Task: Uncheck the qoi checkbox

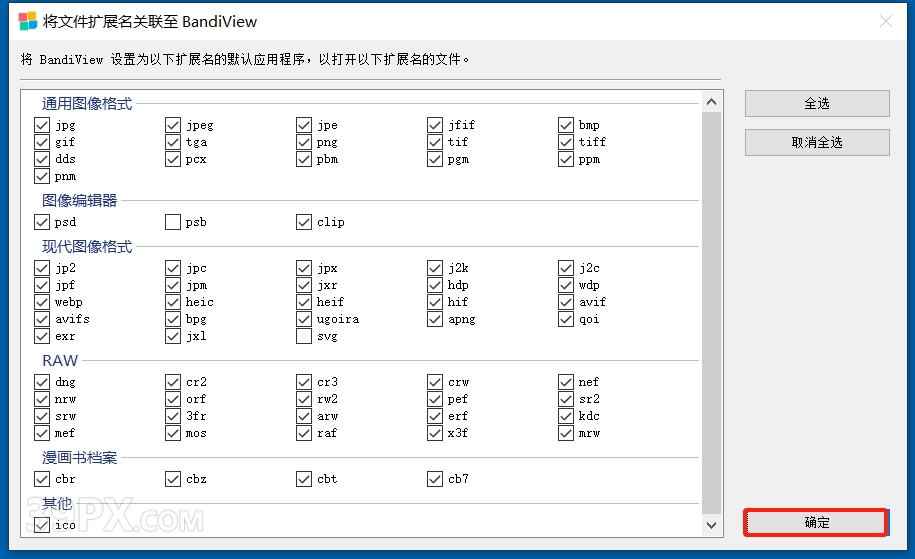Action: tap(566, 319)
